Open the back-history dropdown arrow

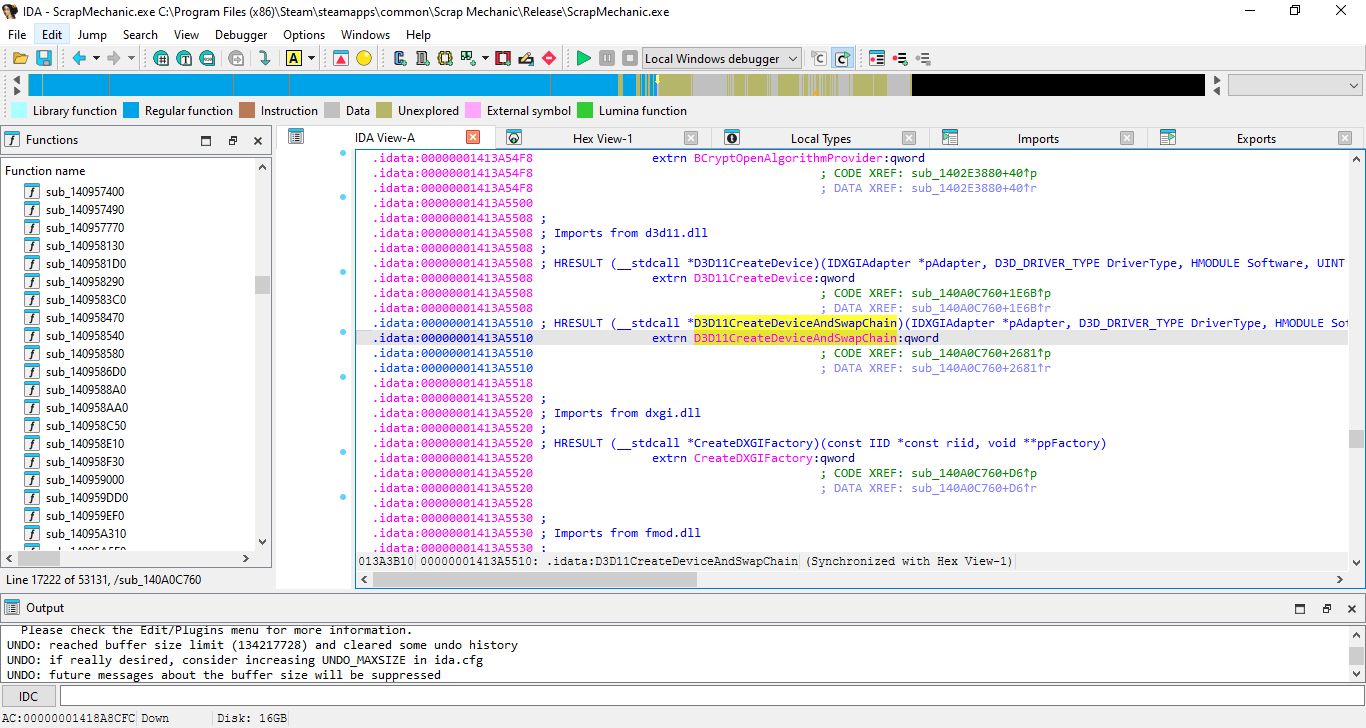point(96,59)
